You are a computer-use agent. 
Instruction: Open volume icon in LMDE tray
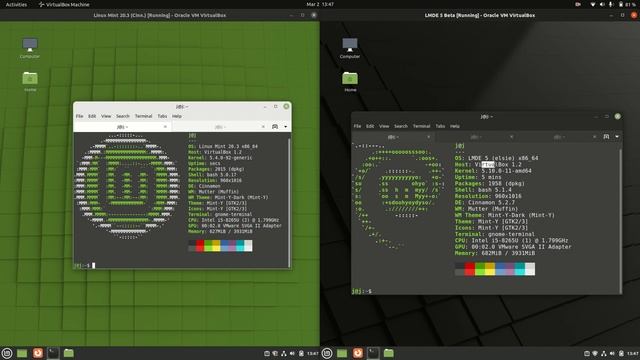(x=612, y=353)
